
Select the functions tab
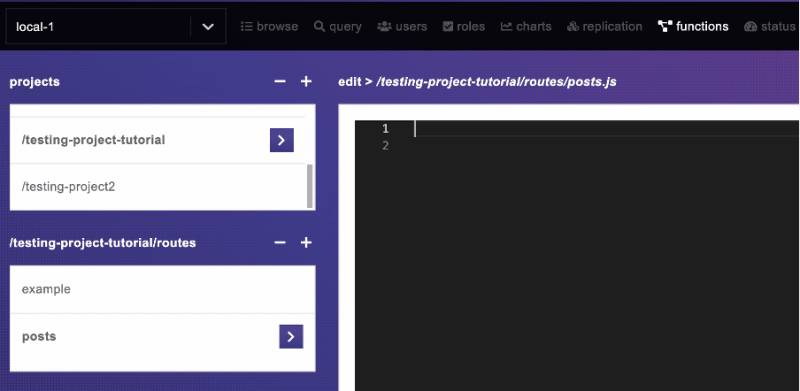click(693, 27)
